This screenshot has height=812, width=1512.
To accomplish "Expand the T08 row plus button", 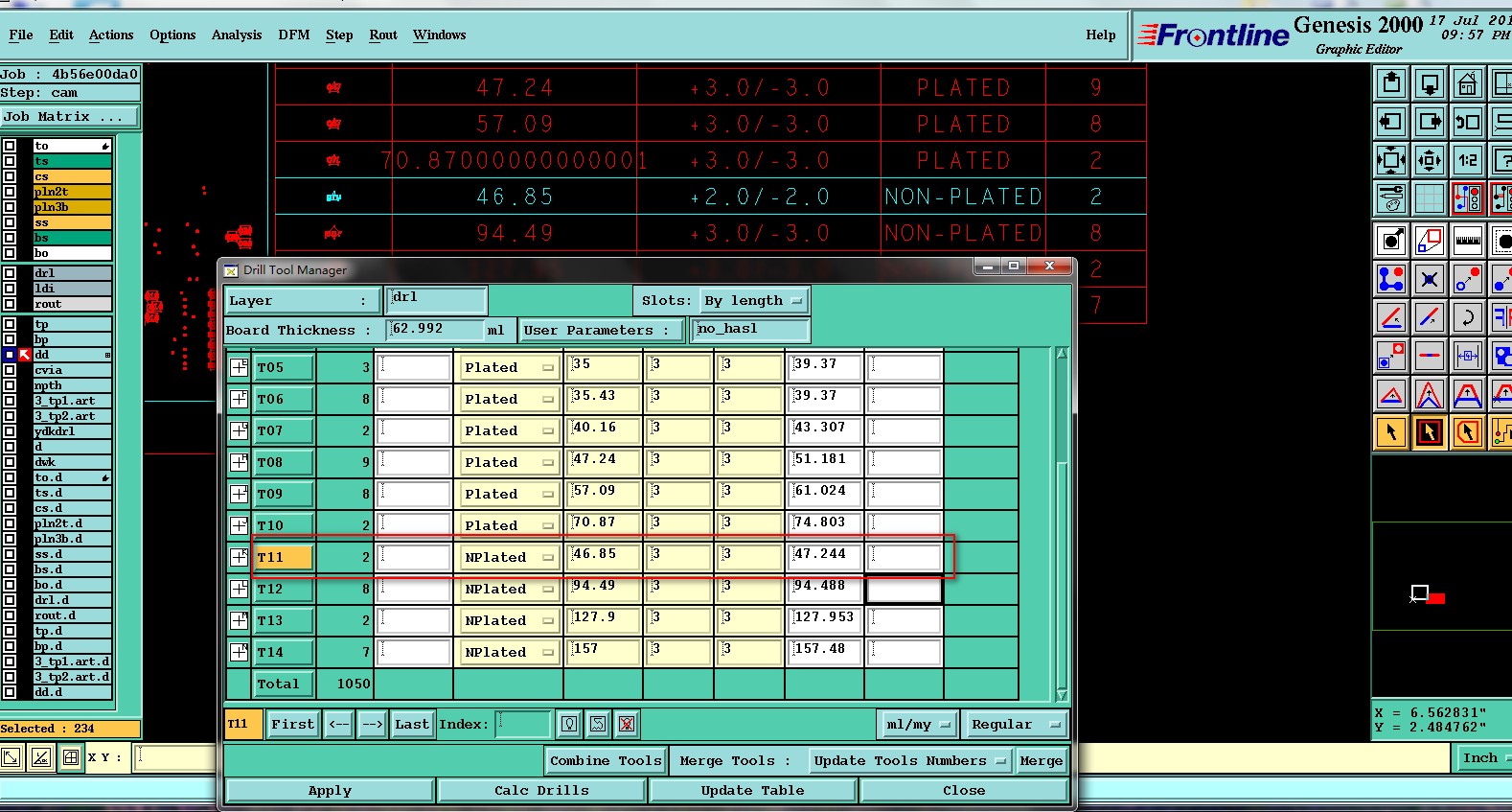I will 240,462.
